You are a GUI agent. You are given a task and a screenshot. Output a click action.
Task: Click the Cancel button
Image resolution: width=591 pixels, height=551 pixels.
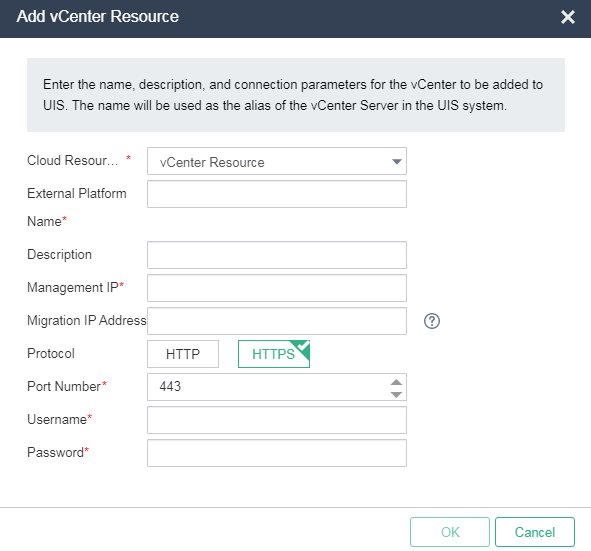[x=535, y=532]
